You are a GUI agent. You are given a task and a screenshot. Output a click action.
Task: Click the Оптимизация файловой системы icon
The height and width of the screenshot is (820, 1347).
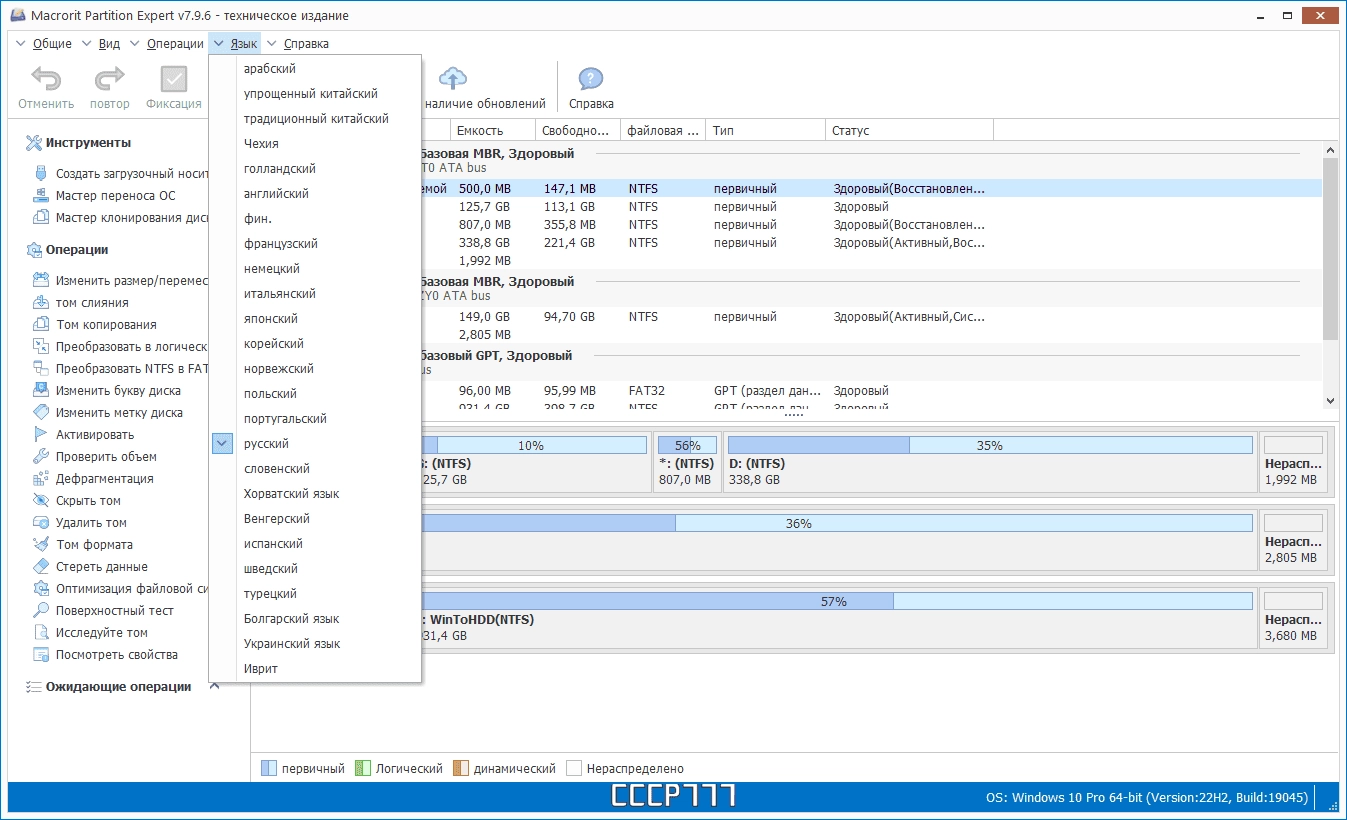[41, 589]
